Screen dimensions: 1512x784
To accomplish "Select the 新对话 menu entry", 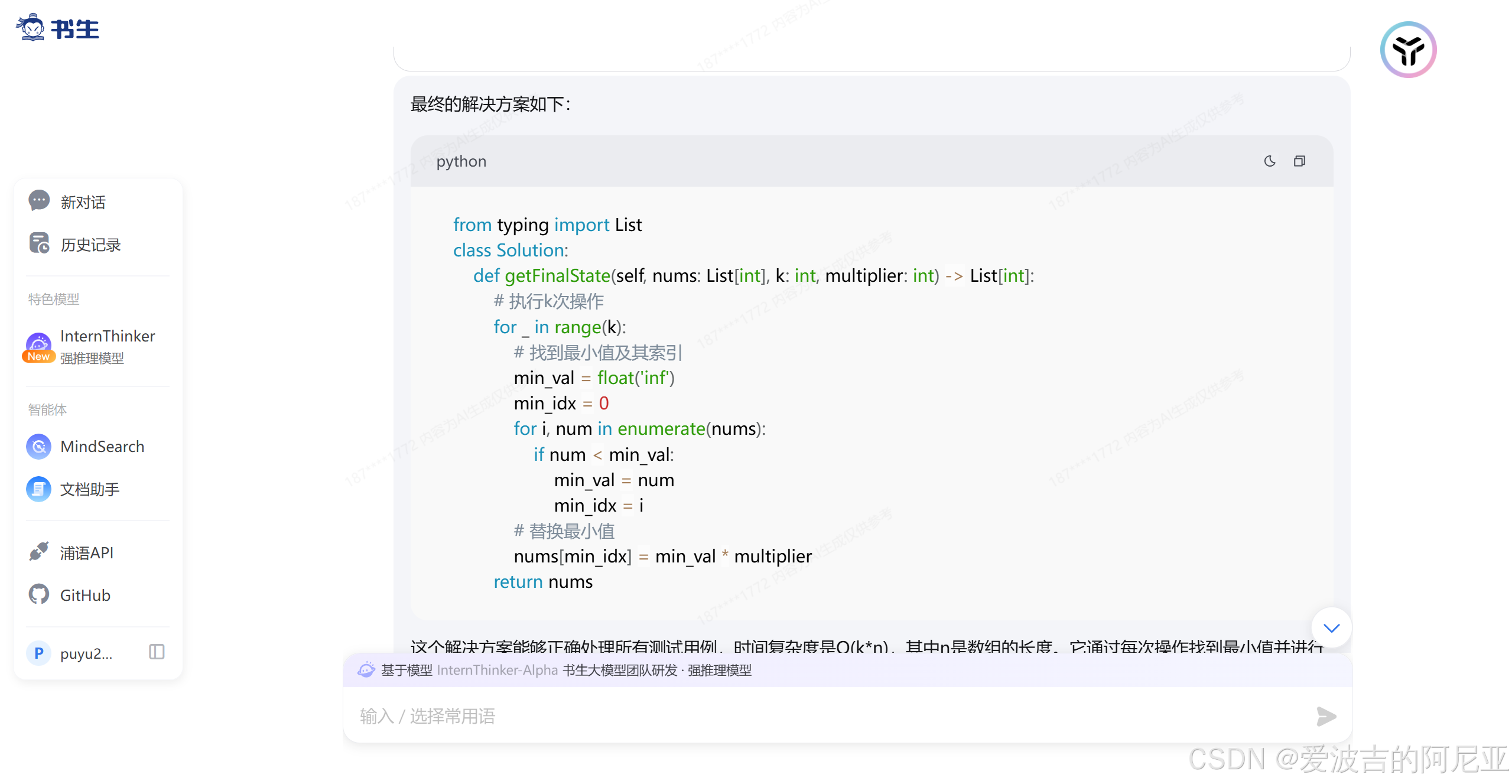I will pyautogui.click(x=83, y=203).
